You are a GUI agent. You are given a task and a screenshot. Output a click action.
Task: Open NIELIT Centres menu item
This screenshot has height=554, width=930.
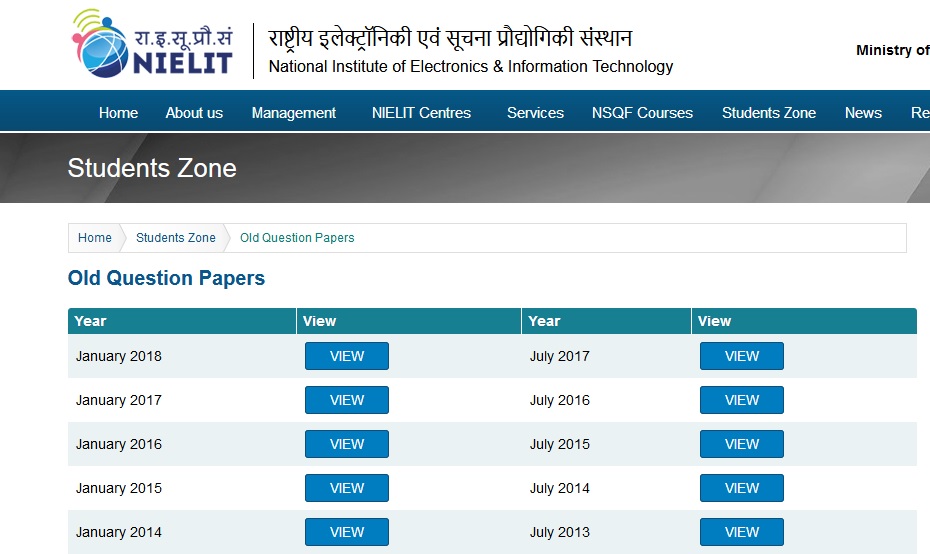421,113
